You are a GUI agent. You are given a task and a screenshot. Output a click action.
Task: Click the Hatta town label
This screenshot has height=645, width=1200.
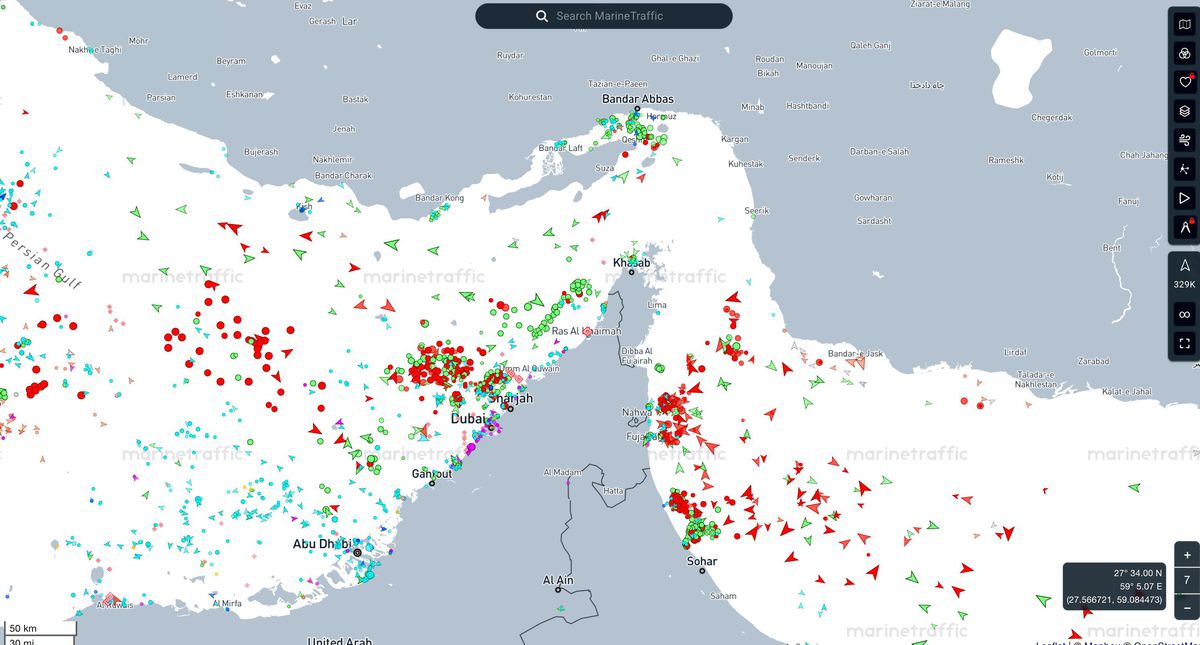[x=613, y=491]
